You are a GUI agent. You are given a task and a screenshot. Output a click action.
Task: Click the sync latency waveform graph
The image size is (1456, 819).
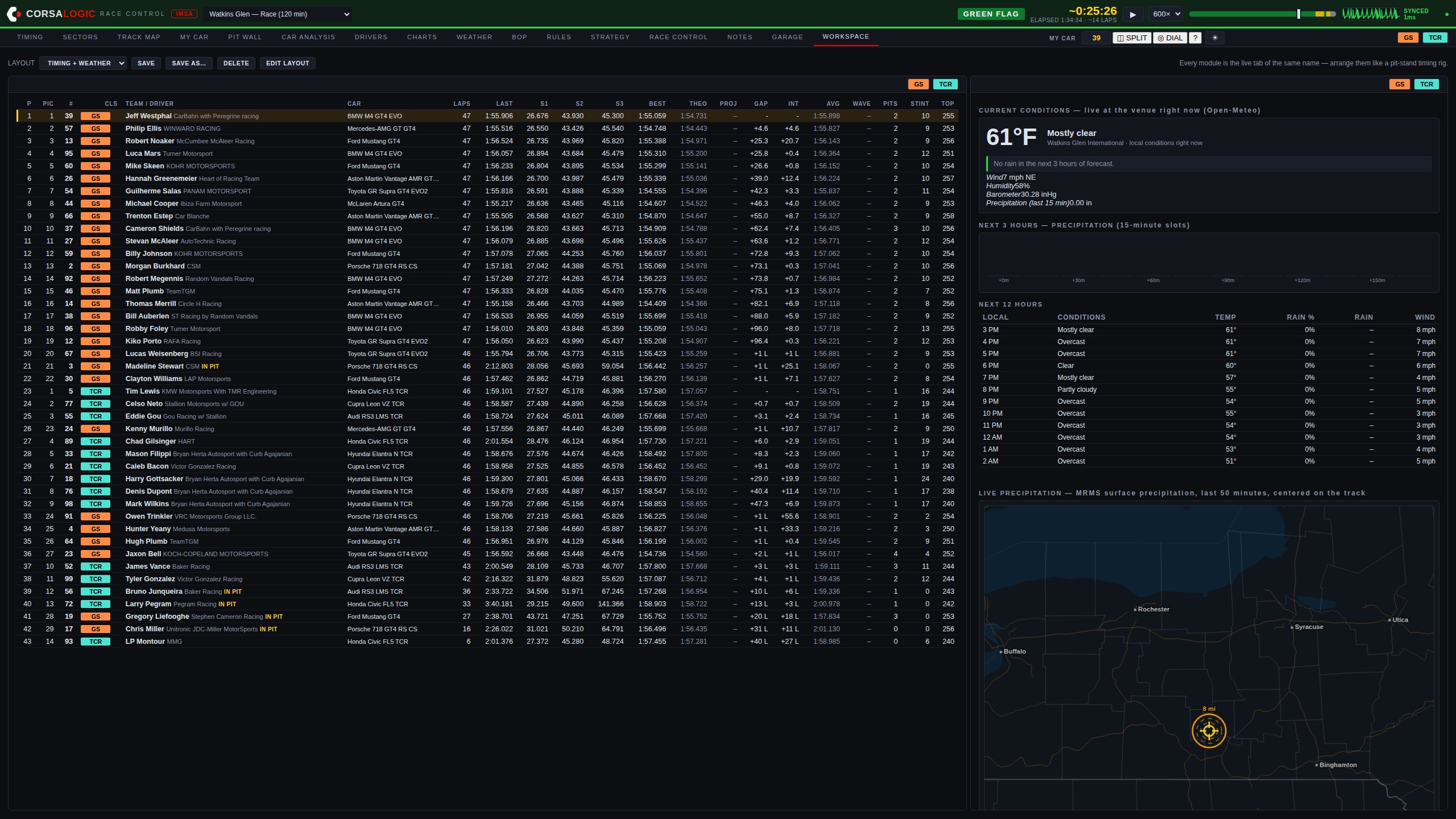pyautogui.click(x=1370, y=14)
